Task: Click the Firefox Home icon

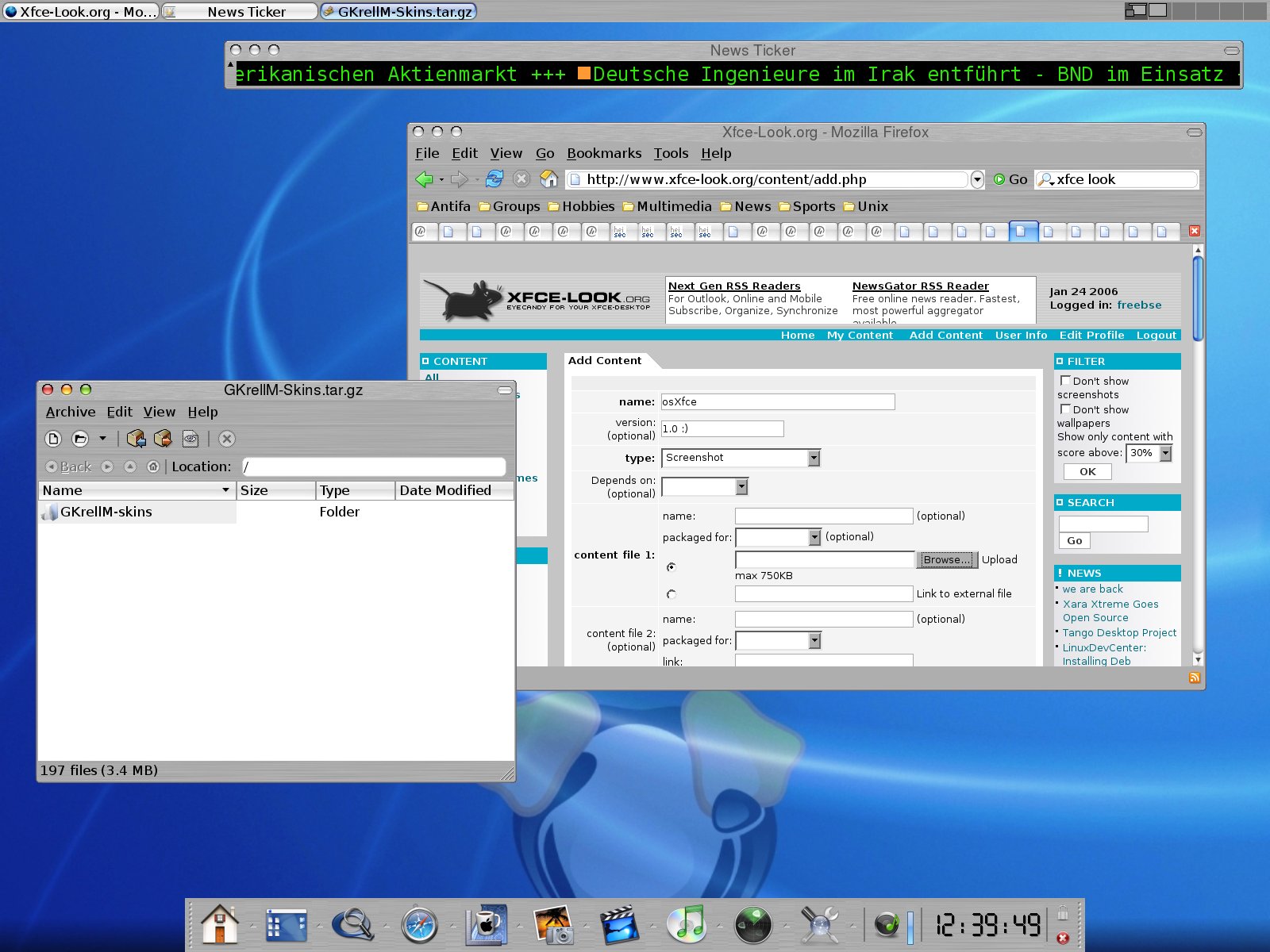Action: [548, 179]
